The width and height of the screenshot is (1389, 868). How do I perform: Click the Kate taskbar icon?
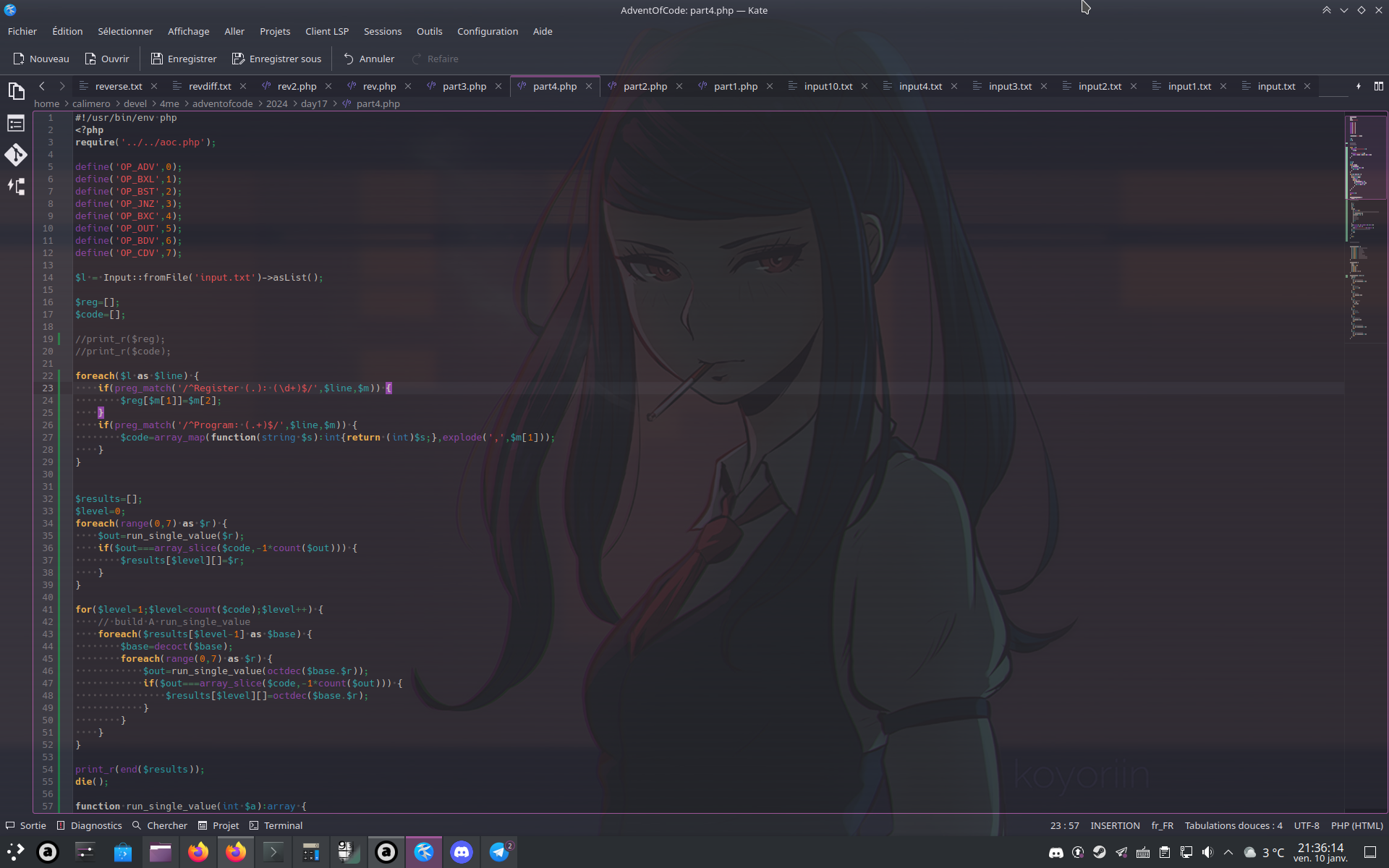[x=424, y=852]
